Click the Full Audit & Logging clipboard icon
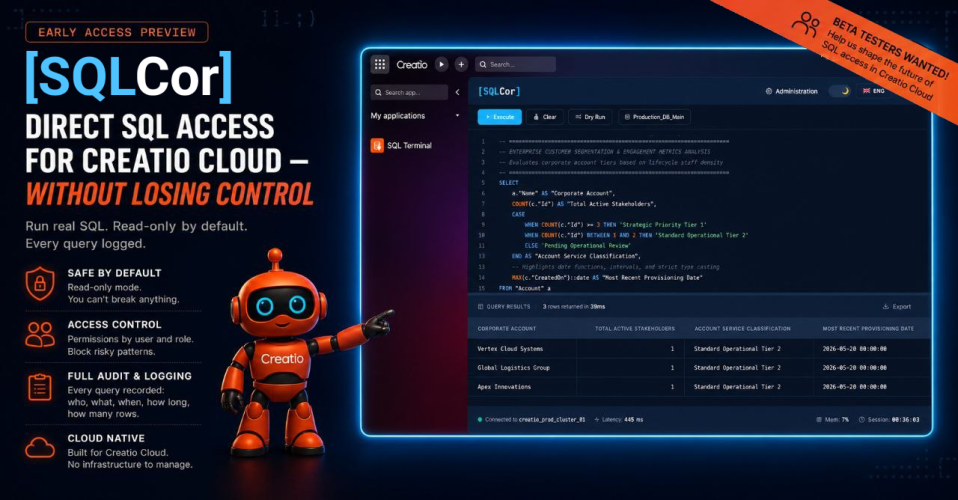The width and height of the screenshot is (958, 500). (40, 388)
